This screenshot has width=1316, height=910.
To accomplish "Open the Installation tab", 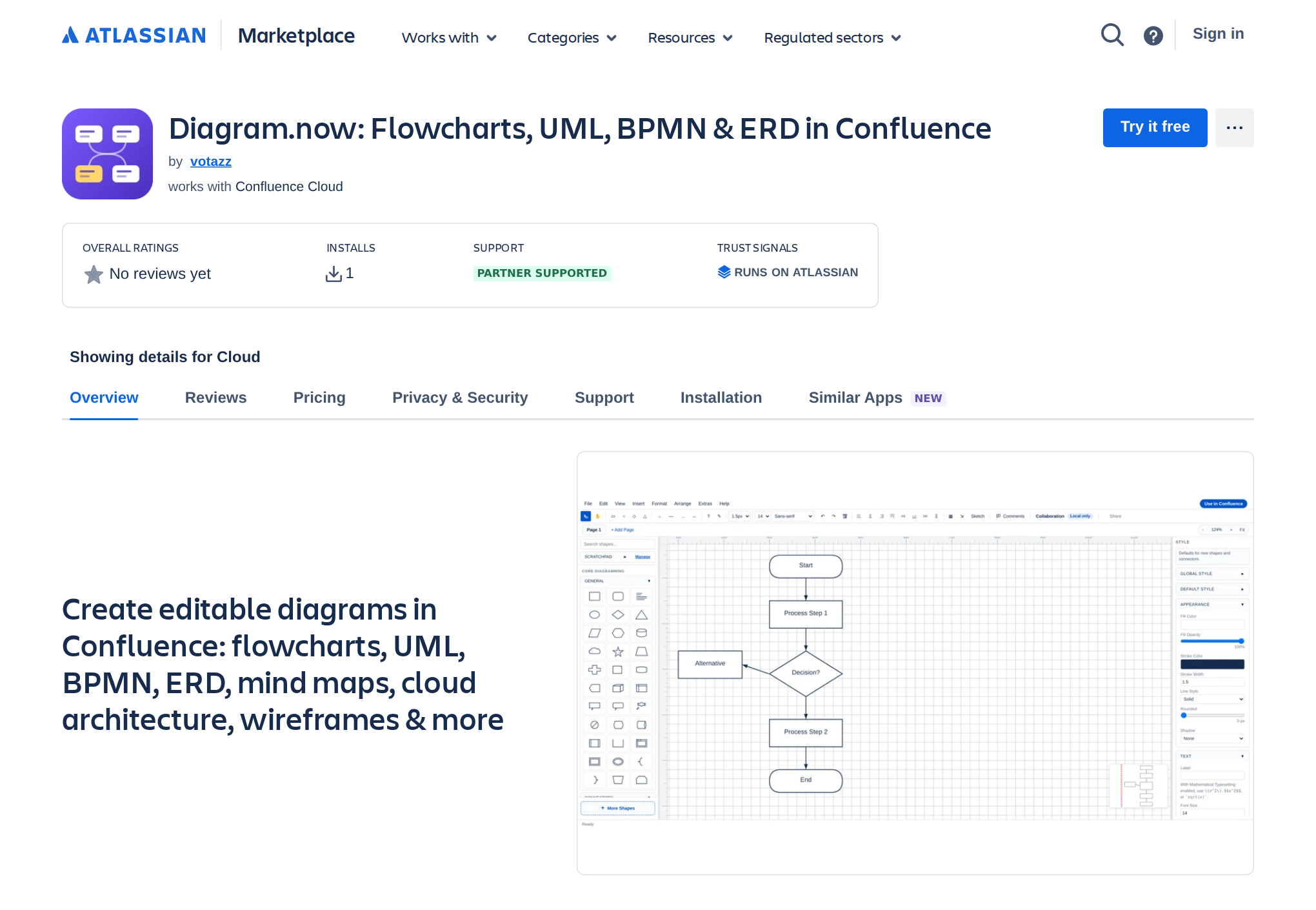I will click(721, 398).
